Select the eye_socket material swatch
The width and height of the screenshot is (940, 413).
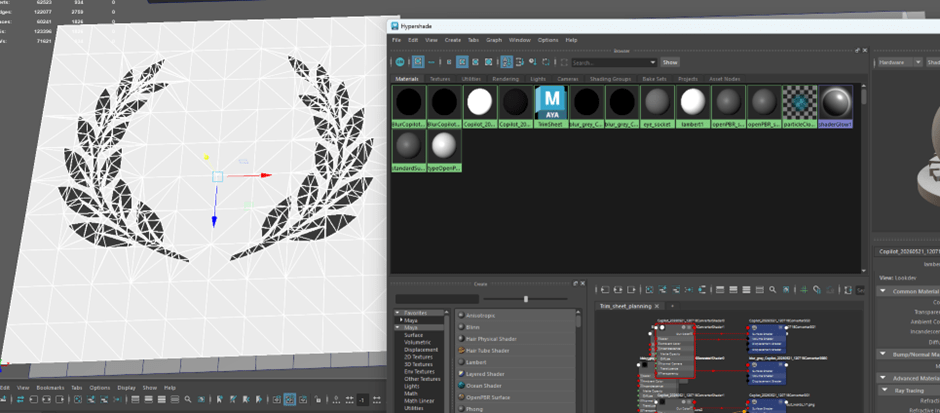(657, 106)
